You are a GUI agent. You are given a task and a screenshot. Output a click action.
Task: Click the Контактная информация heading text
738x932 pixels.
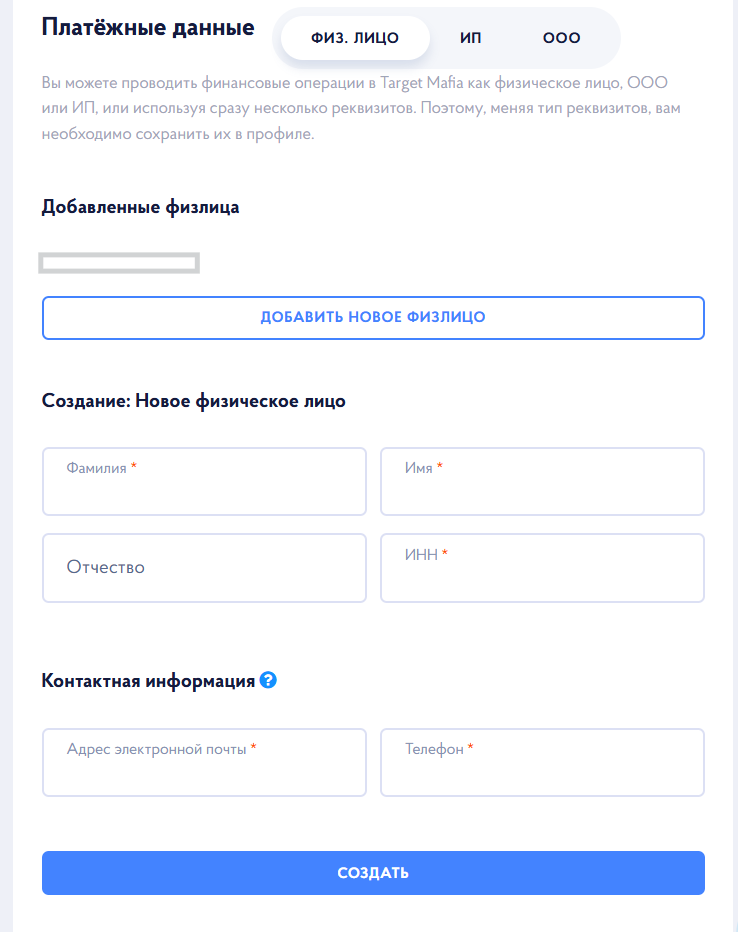coord(148,681)
